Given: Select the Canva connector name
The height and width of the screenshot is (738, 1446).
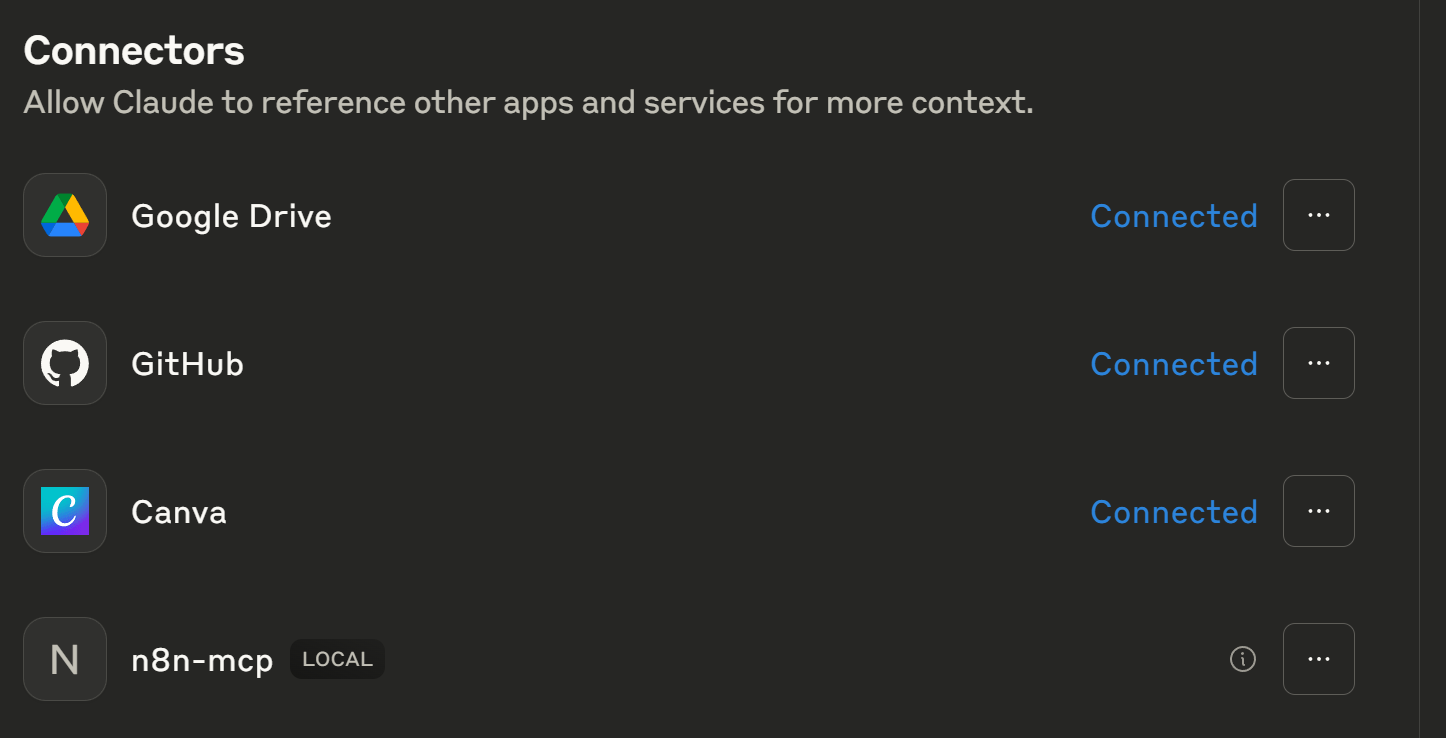Looking at the screenshot, I should tap(178, 512).
